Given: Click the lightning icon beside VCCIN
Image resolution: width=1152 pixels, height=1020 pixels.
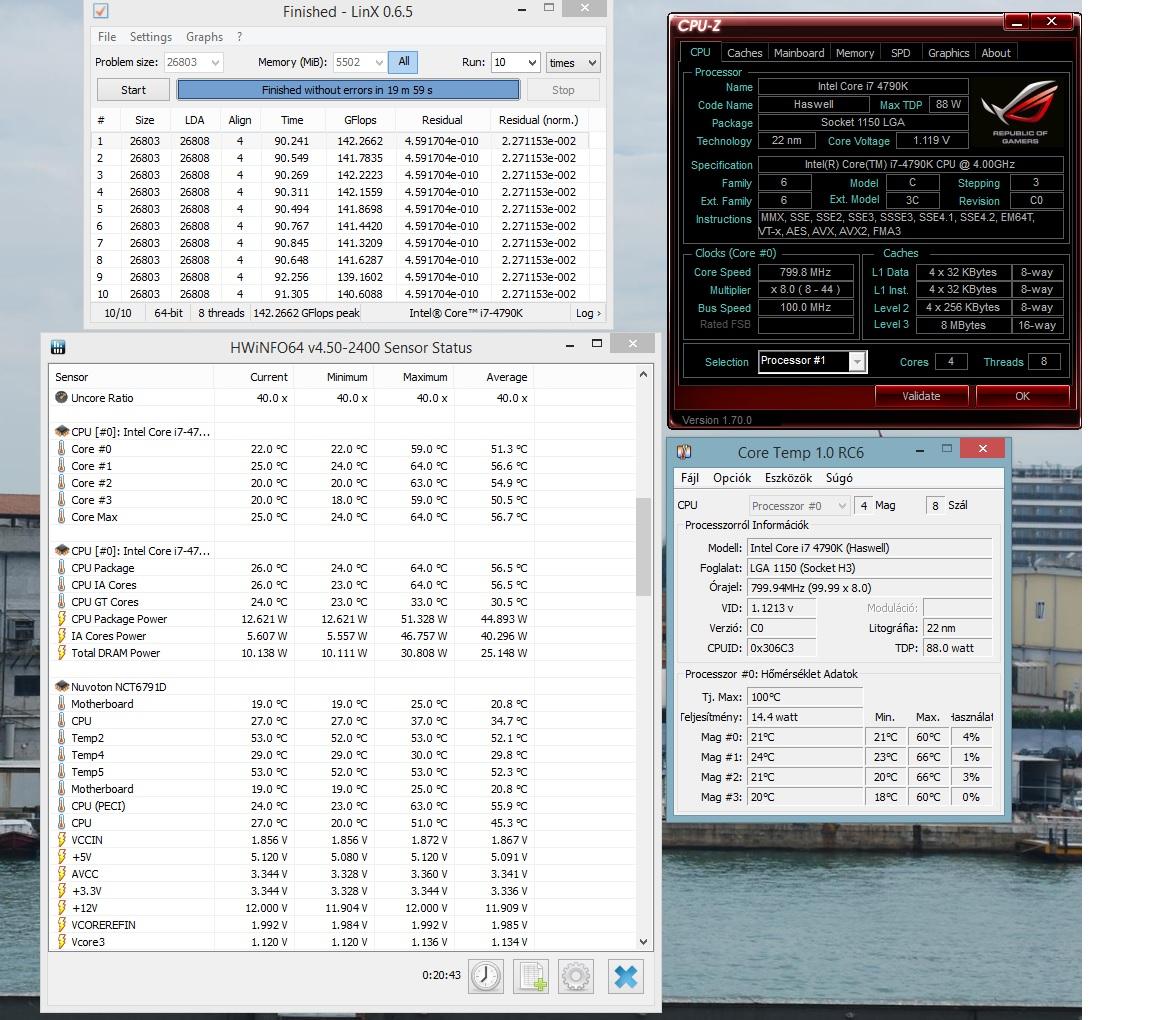Looking at the screenshot, I should [62, 840].
